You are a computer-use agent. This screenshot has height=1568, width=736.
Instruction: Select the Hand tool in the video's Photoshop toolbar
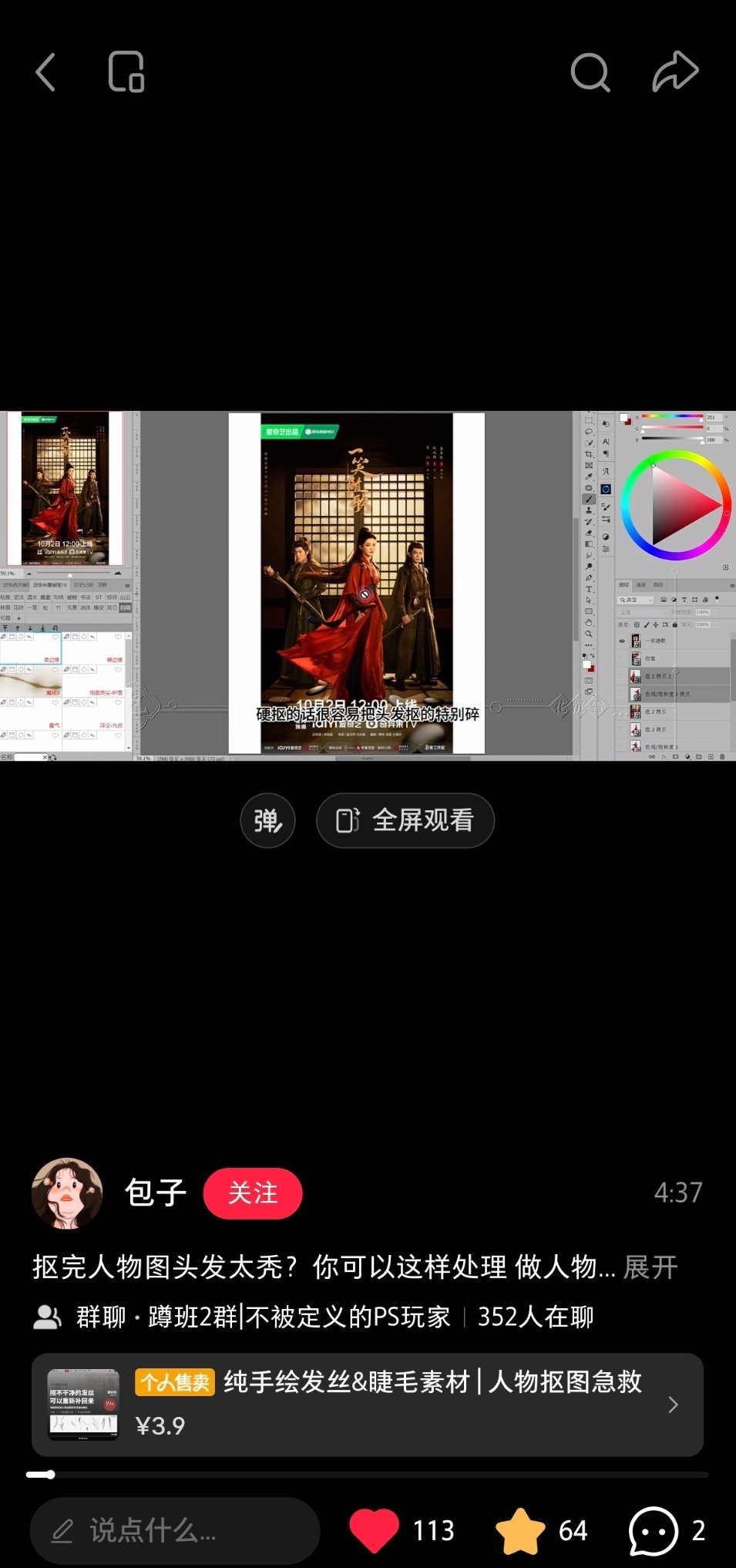pos(589,623)
